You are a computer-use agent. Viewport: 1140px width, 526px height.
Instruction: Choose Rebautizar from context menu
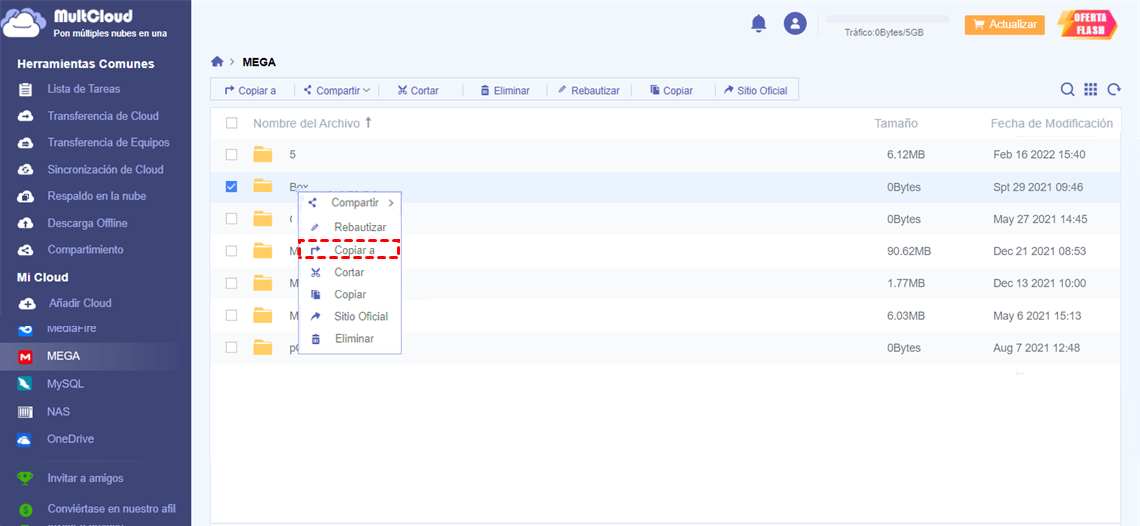pos(350,227)
